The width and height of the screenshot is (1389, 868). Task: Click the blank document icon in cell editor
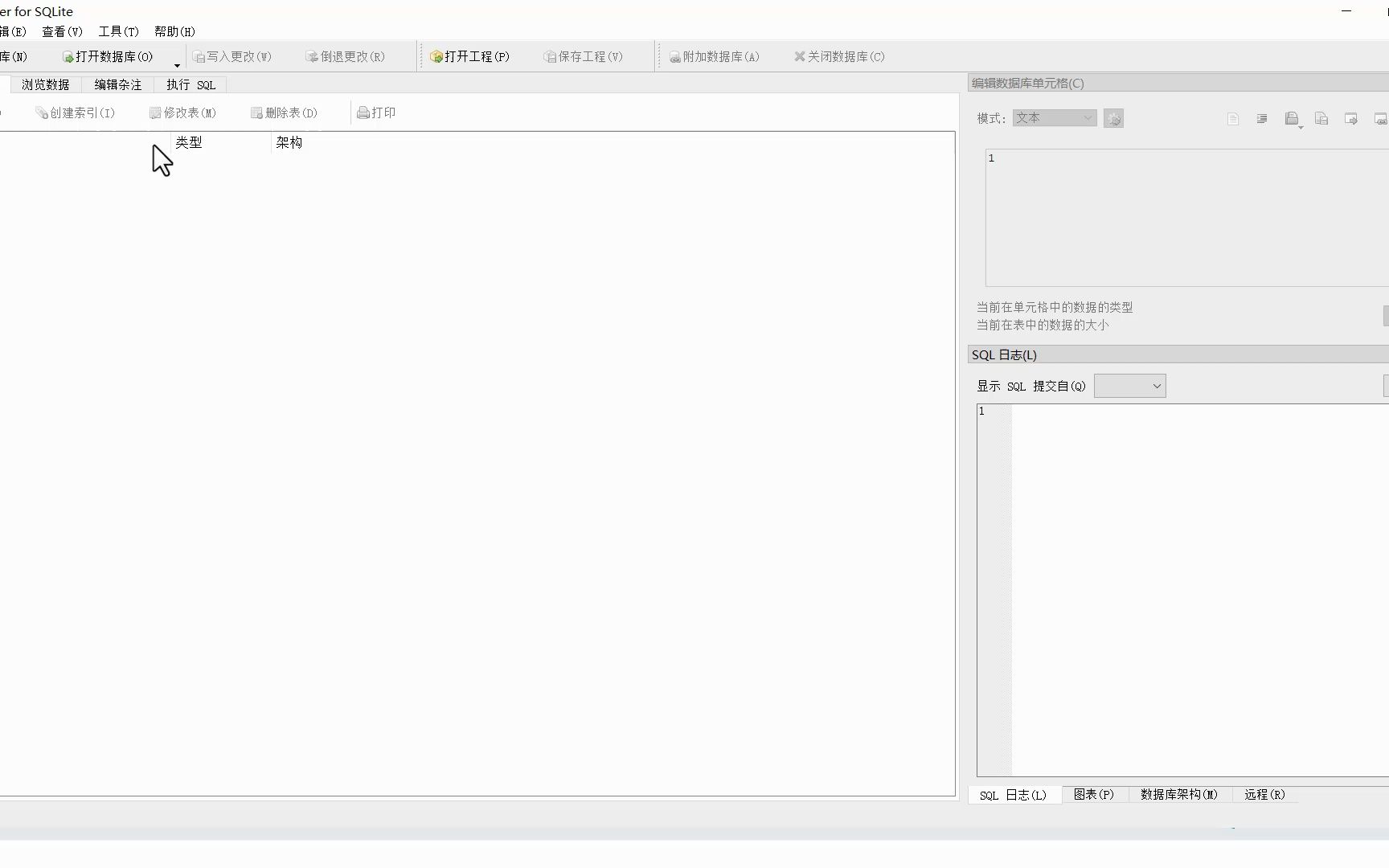click(1233, 119)
